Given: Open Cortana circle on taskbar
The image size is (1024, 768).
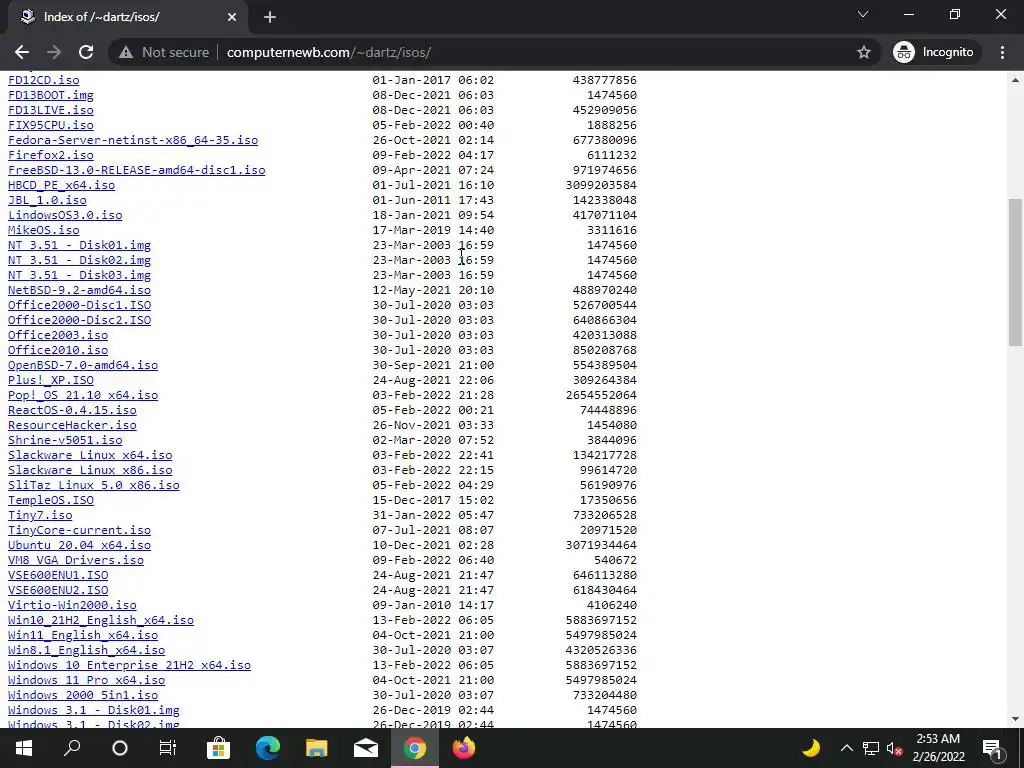Looking at the screenshot, I should (120, 748).
